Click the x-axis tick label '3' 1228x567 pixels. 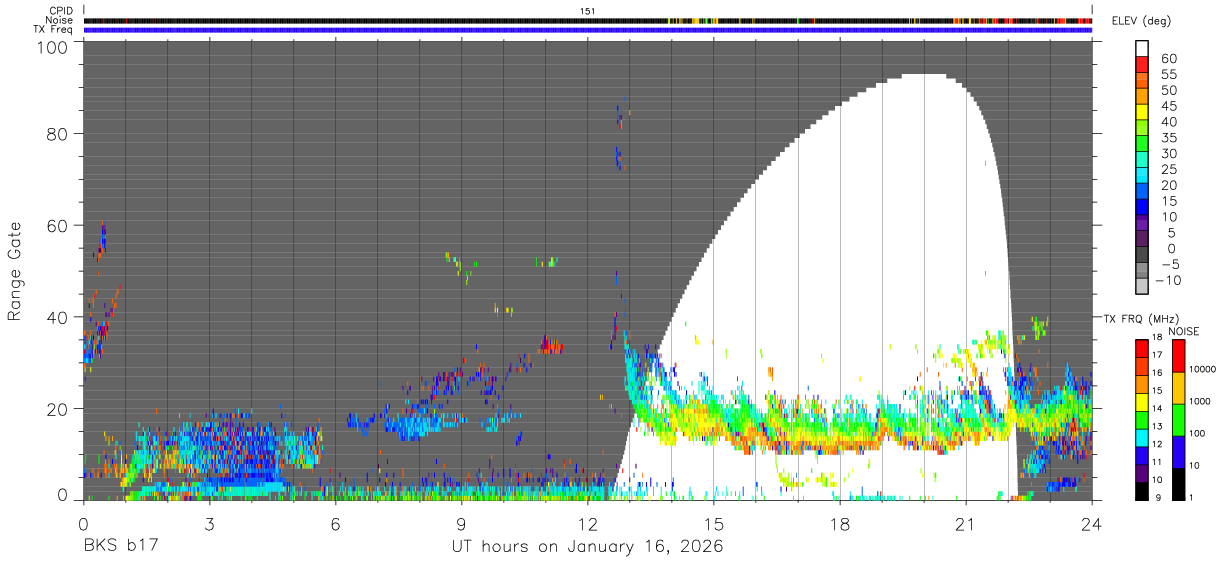pyautogui.click(x=209, y=523)
